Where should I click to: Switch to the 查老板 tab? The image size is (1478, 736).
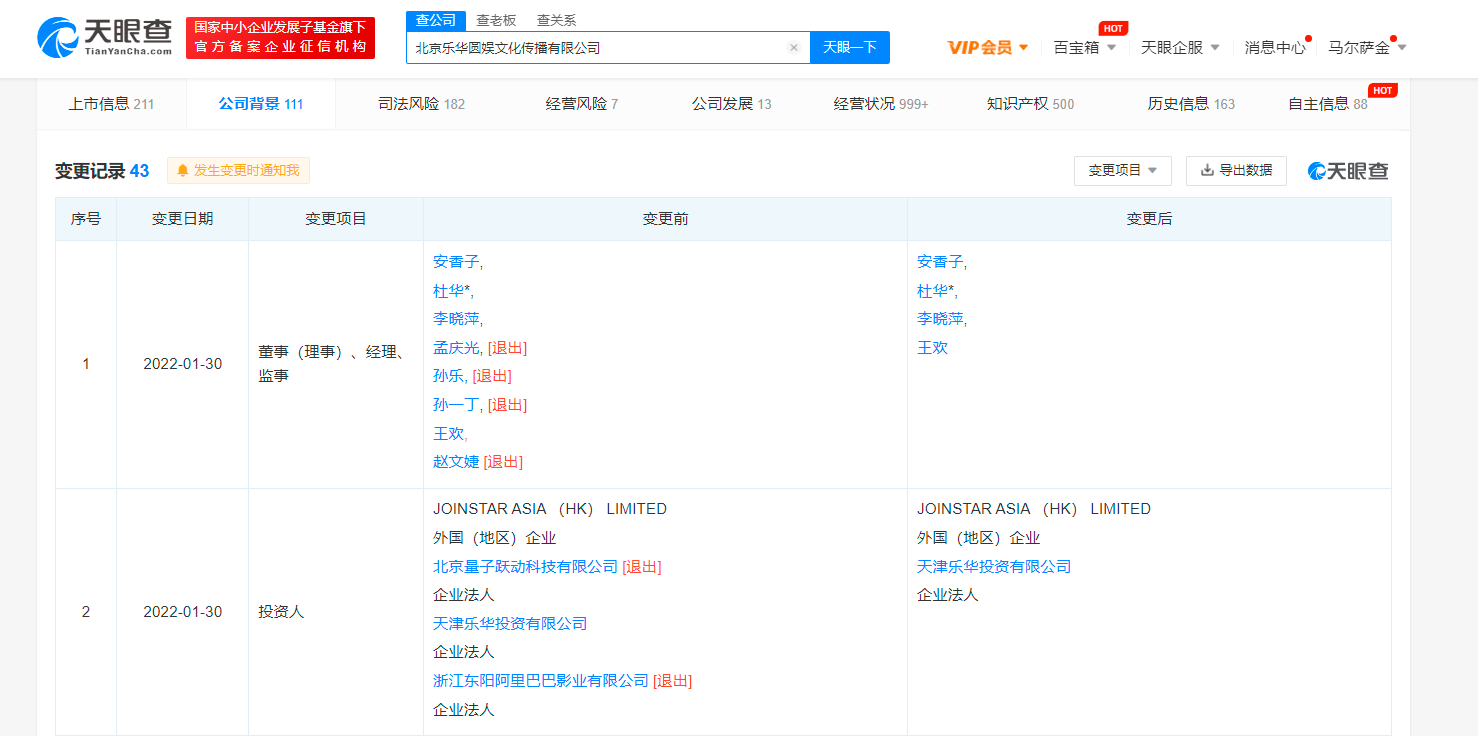pos(494,20)
